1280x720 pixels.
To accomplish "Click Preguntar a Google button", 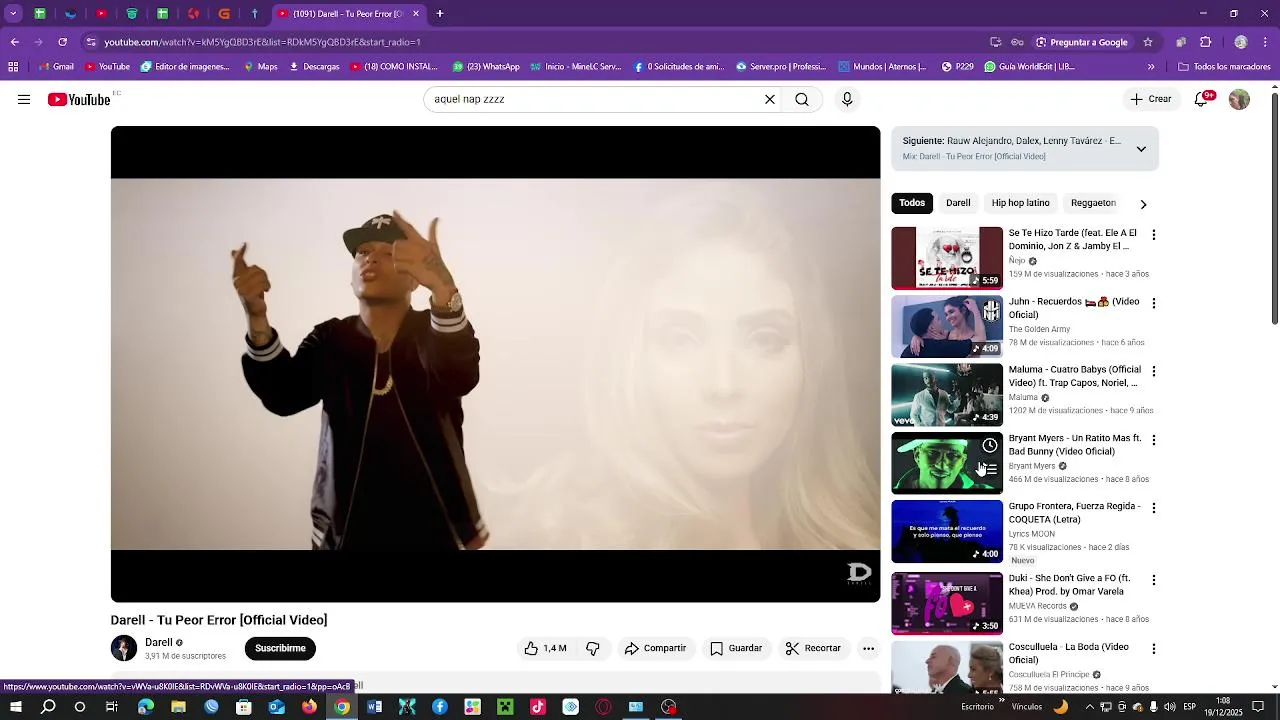I will pyautogui.click(x=1082, y=42).
